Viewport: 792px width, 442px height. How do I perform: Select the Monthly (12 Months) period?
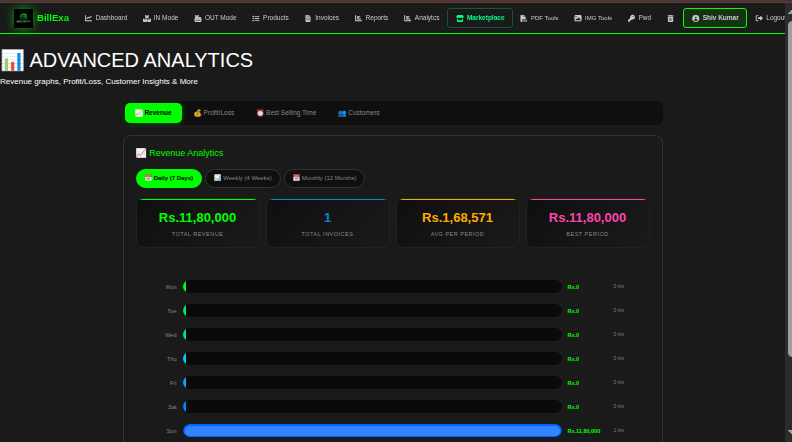tap(324, 178)
